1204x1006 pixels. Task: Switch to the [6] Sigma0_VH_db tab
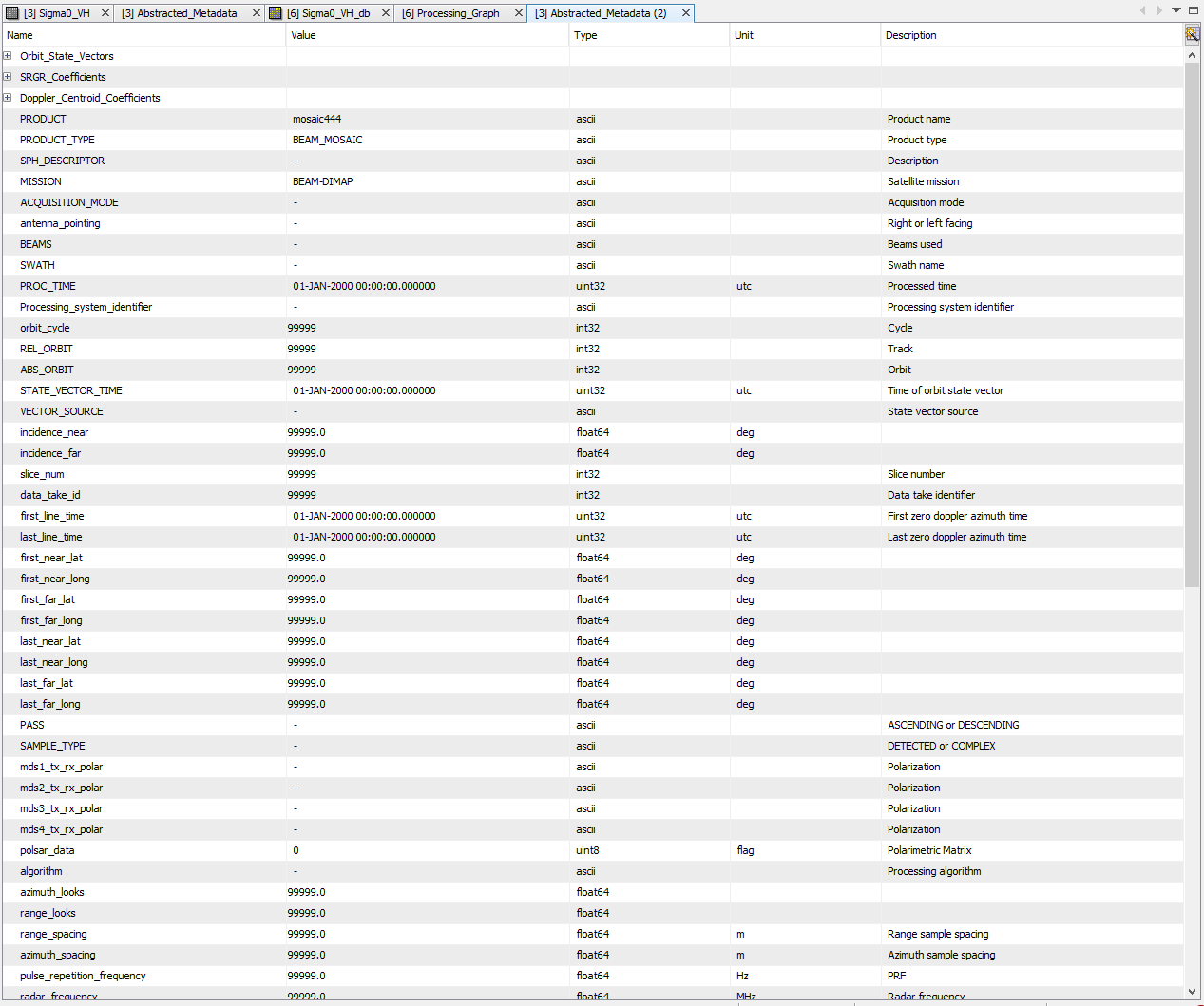[329, 13]
